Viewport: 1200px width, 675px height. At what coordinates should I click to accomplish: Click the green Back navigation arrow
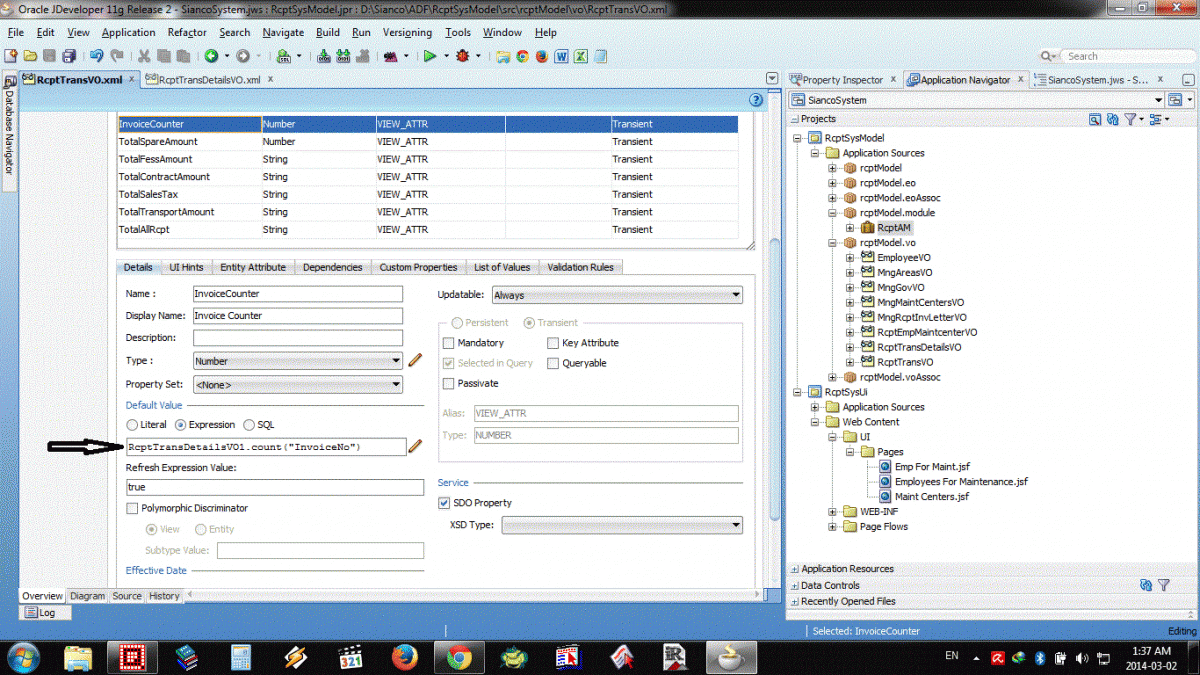[211, 56]
